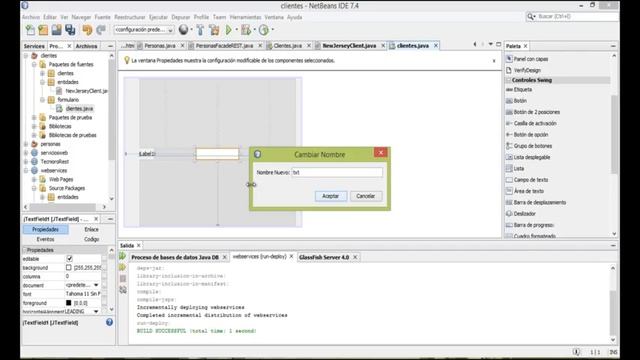640x360 pixels.
Task: Click the background color swatch
Action: [x=69, y=267]
